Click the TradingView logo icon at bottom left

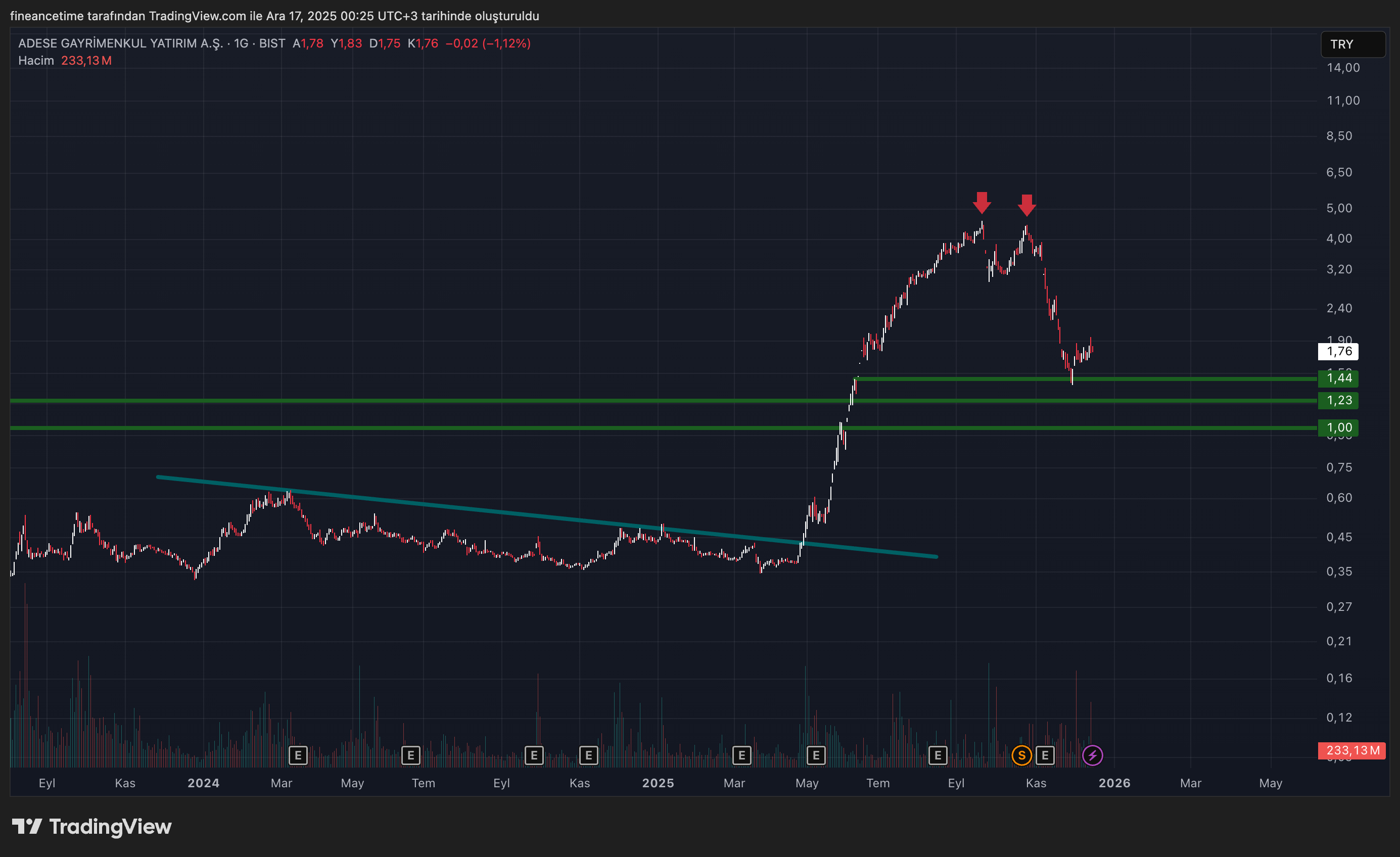tap(27, 826)
